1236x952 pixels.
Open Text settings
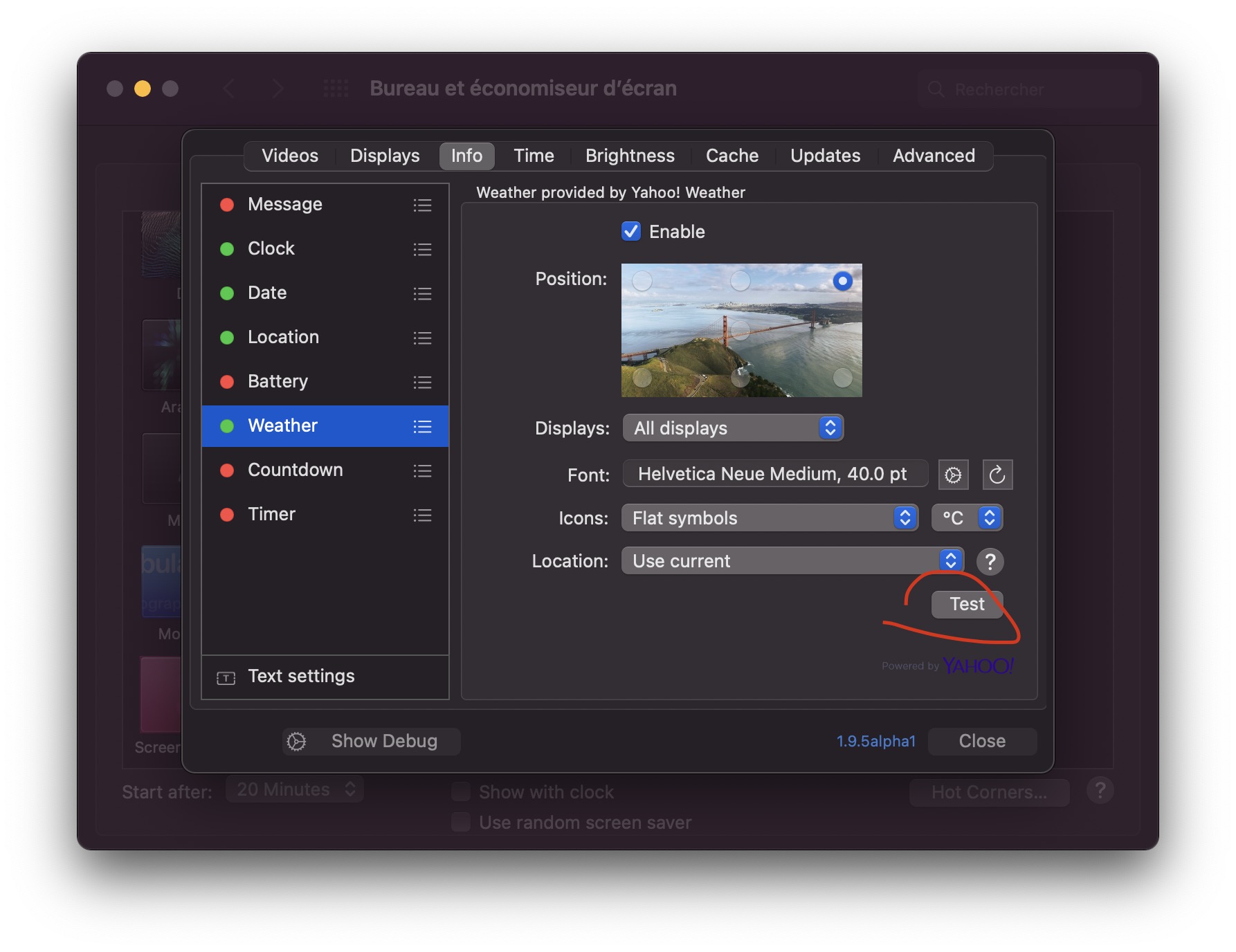click(325, 677)
